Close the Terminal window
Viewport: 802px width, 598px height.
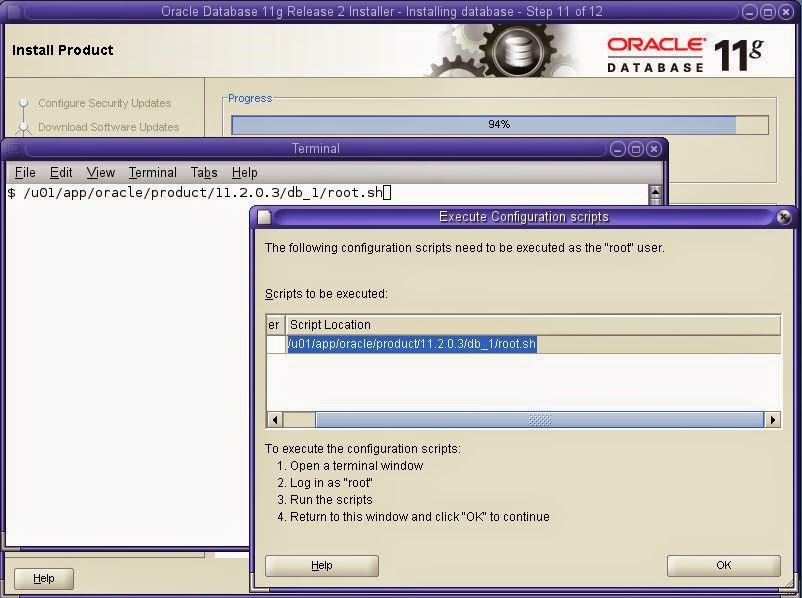tap(654, 149)
